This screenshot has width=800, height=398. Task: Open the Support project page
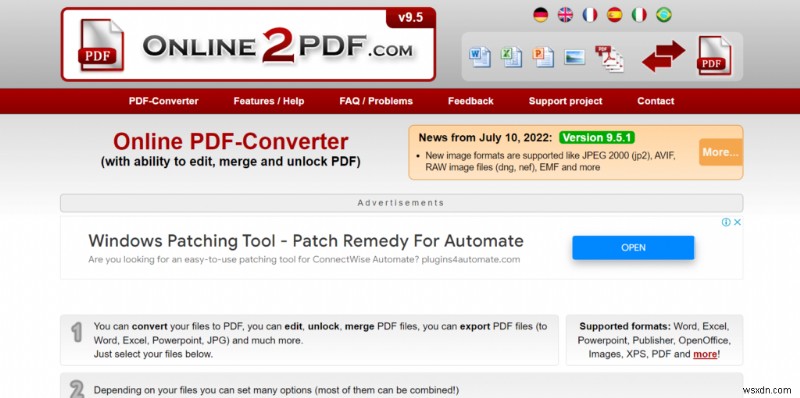click(x=565, y=101)
